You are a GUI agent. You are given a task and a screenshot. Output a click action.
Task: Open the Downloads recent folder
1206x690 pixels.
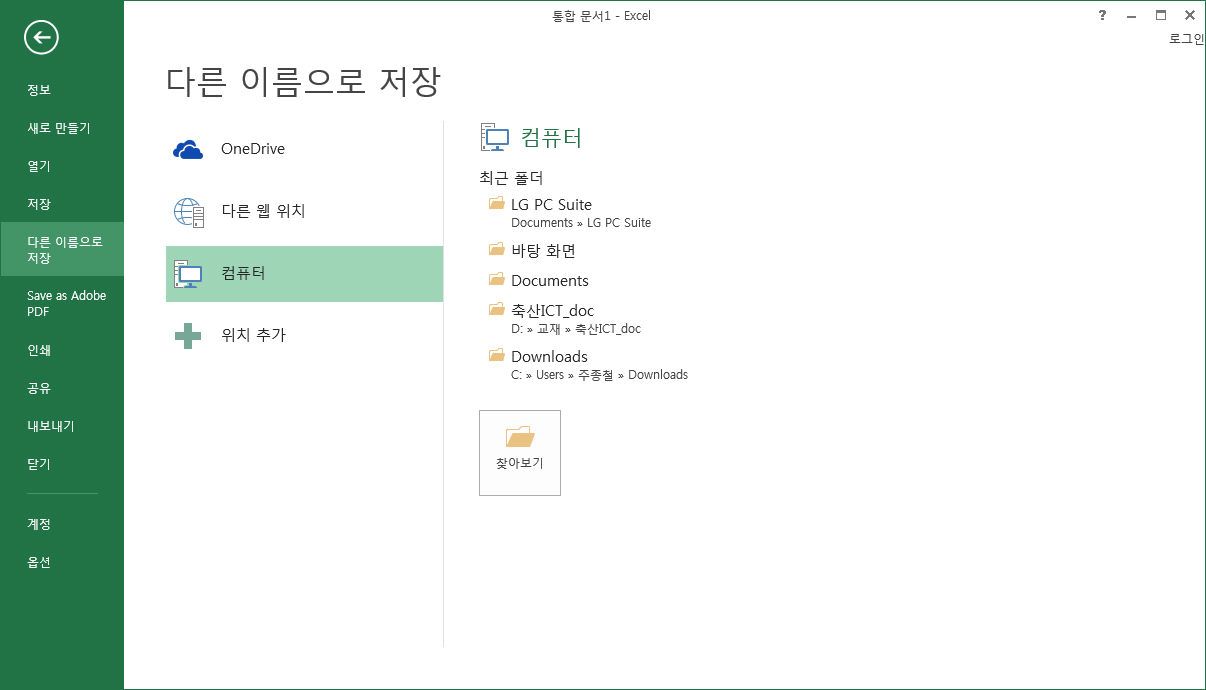click(549, 357)
